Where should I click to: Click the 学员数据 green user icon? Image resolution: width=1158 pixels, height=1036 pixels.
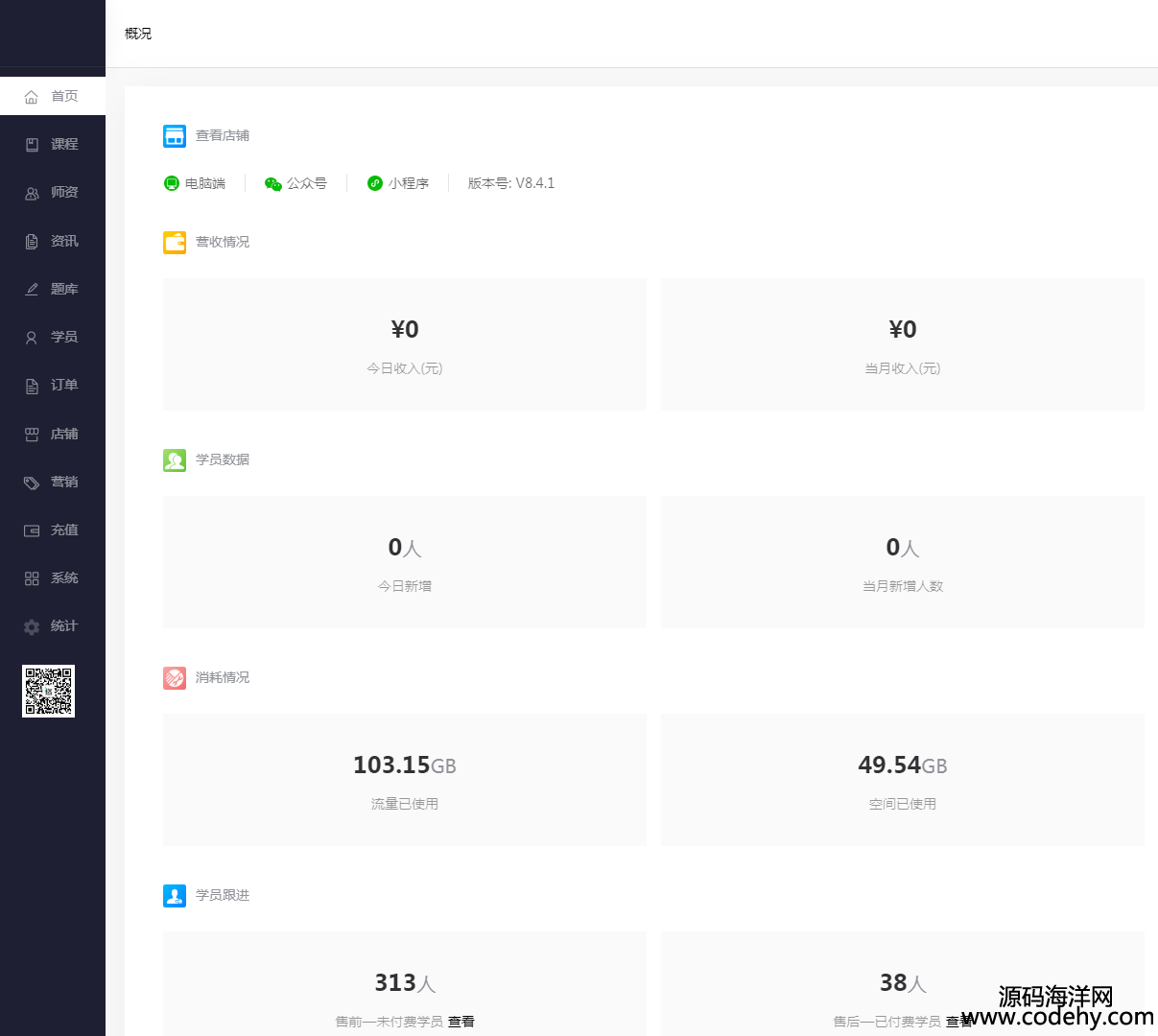(174, 460)
